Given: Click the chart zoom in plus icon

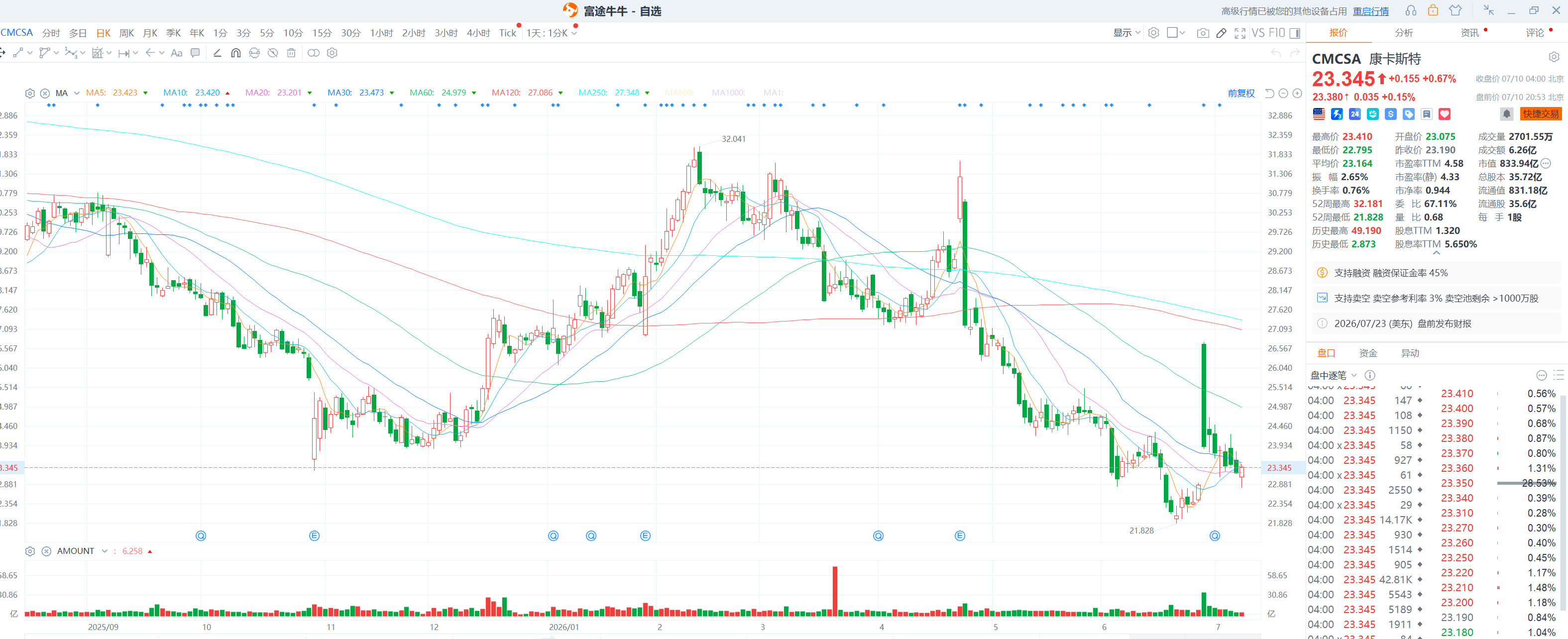Looking at the screenshot, I should click(x=1297, y=93).
